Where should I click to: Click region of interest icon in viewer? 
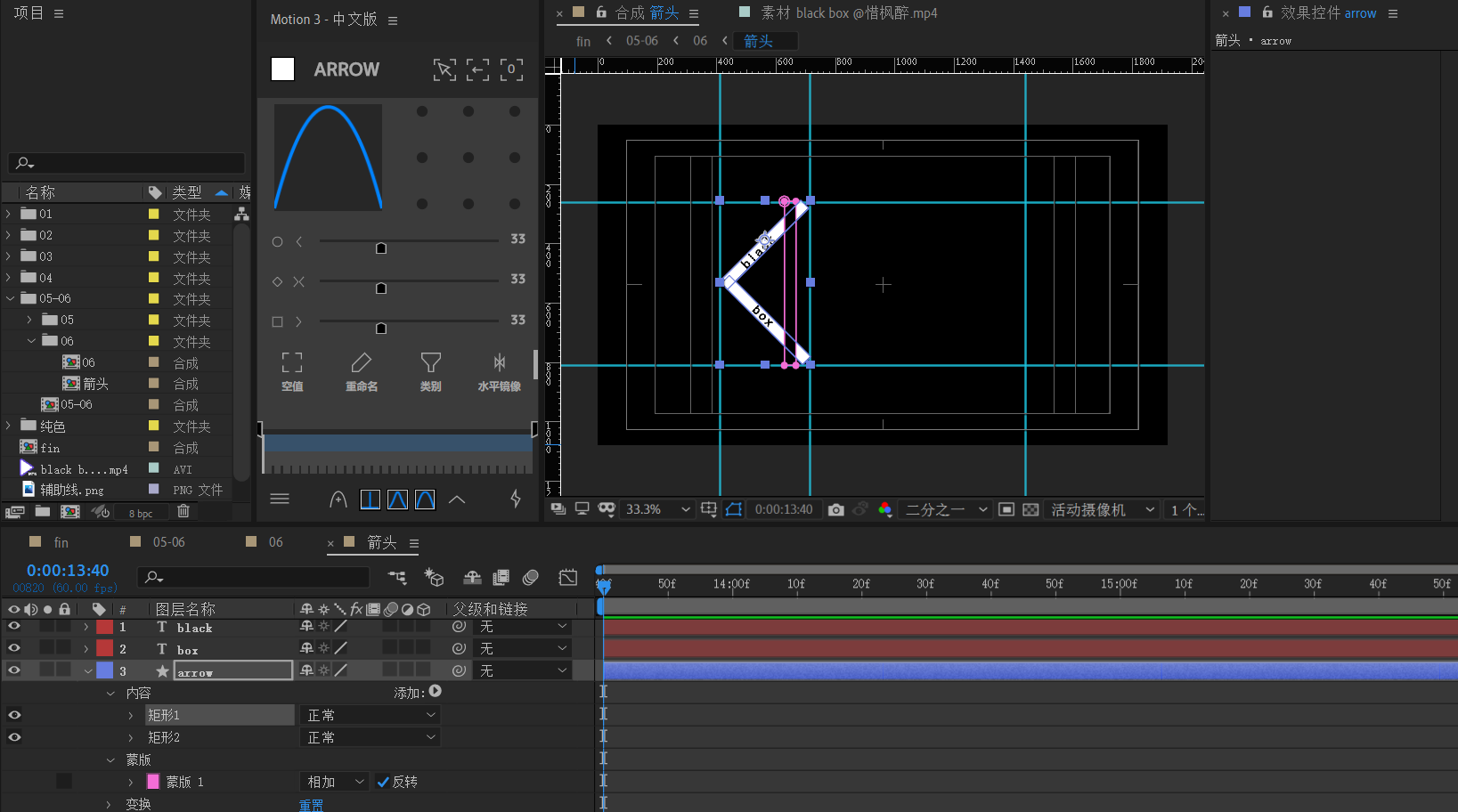click(x=1006, y=509)
